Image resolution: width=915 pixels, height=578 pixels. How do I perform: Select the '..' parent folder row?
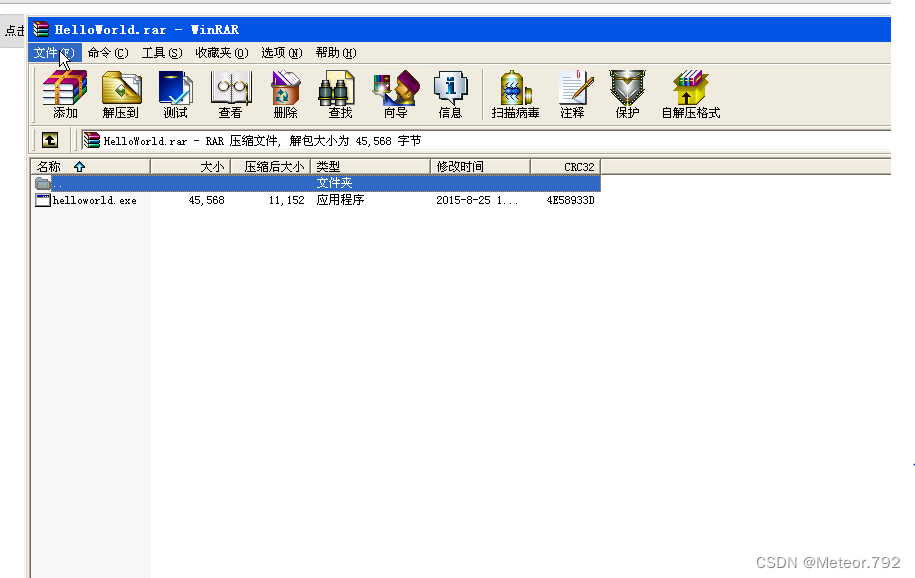316,183
